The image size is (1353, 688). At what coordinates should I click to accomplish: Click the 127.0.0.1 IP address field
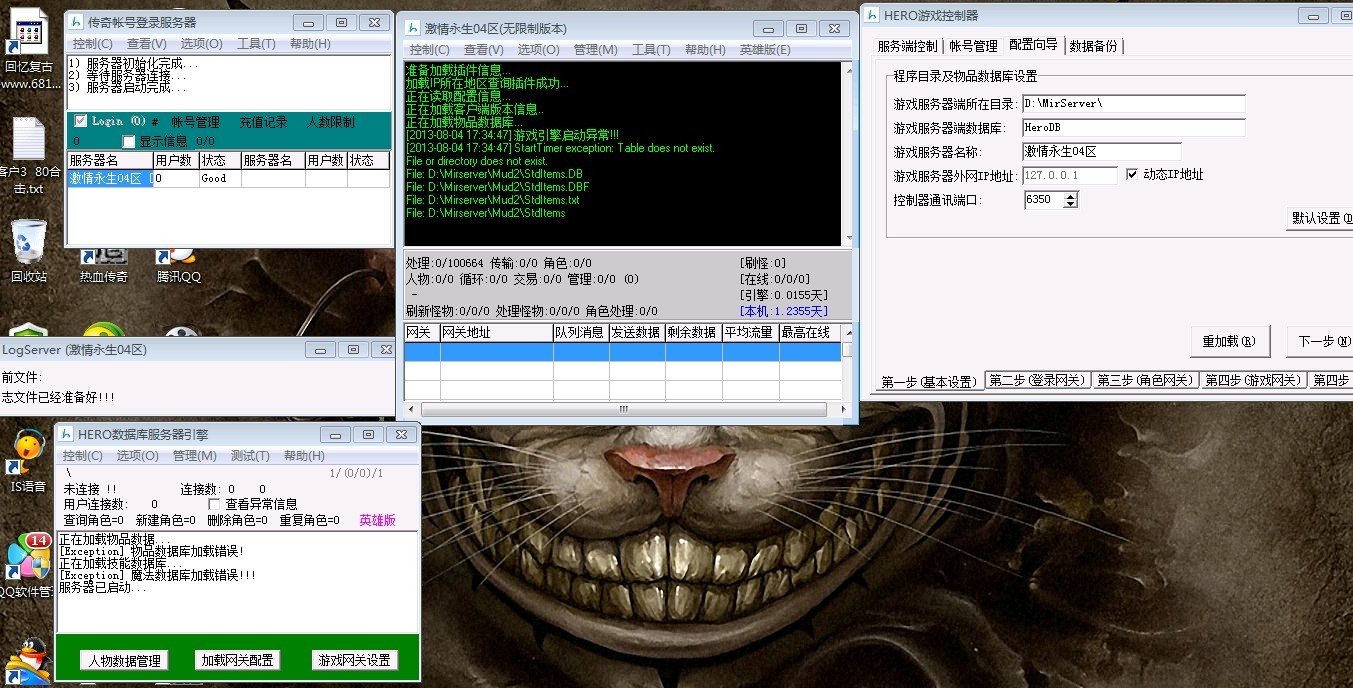[x=1069, y=175]
